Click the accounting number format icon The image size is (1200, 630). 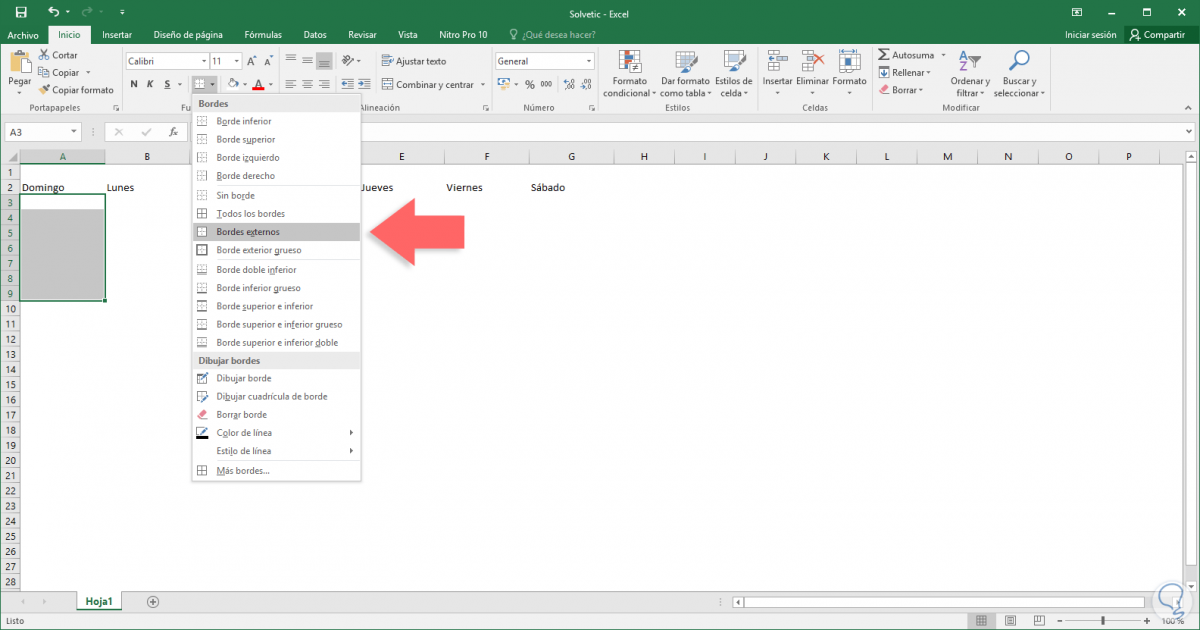504,85
